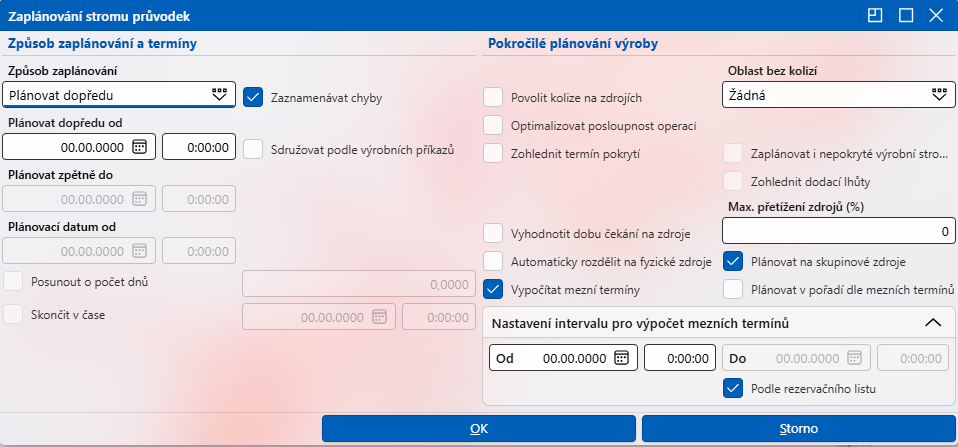This screenshot has width=958, height=447.
Task: Open the Žádná collision area dropdown
Action: click(x=838, y=95)
